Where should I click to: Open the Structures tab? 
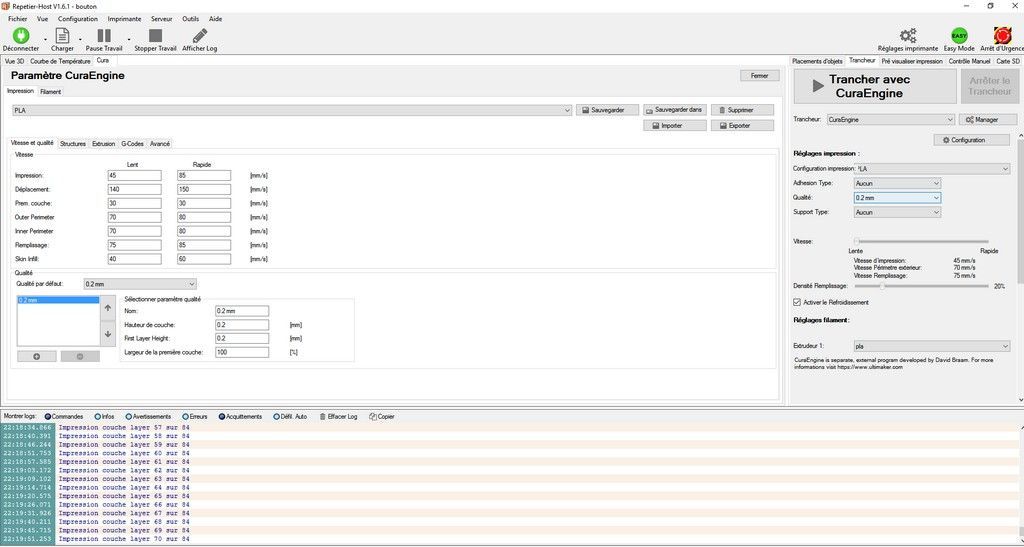pos(72,144)
